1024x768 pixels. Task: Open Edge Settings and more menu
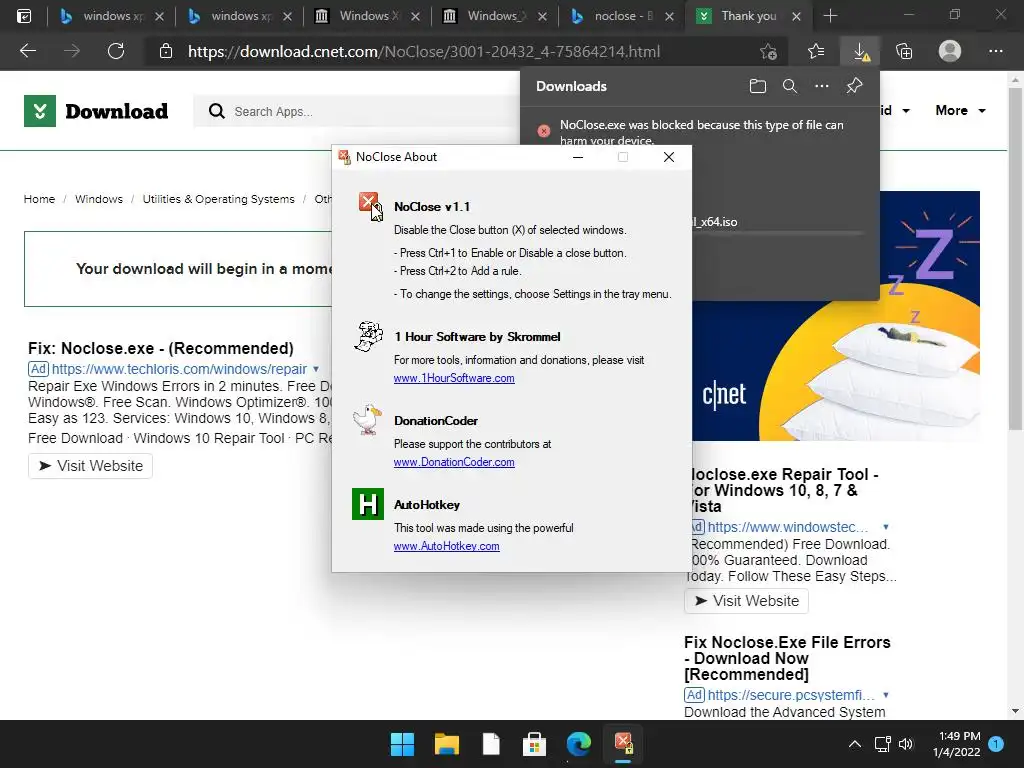(995, 51)
